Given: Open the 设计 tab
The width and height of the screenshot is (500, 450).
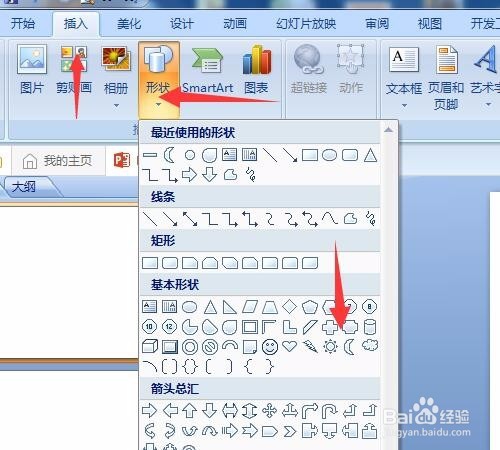Looking at the screenshot, I should [182, 24].
